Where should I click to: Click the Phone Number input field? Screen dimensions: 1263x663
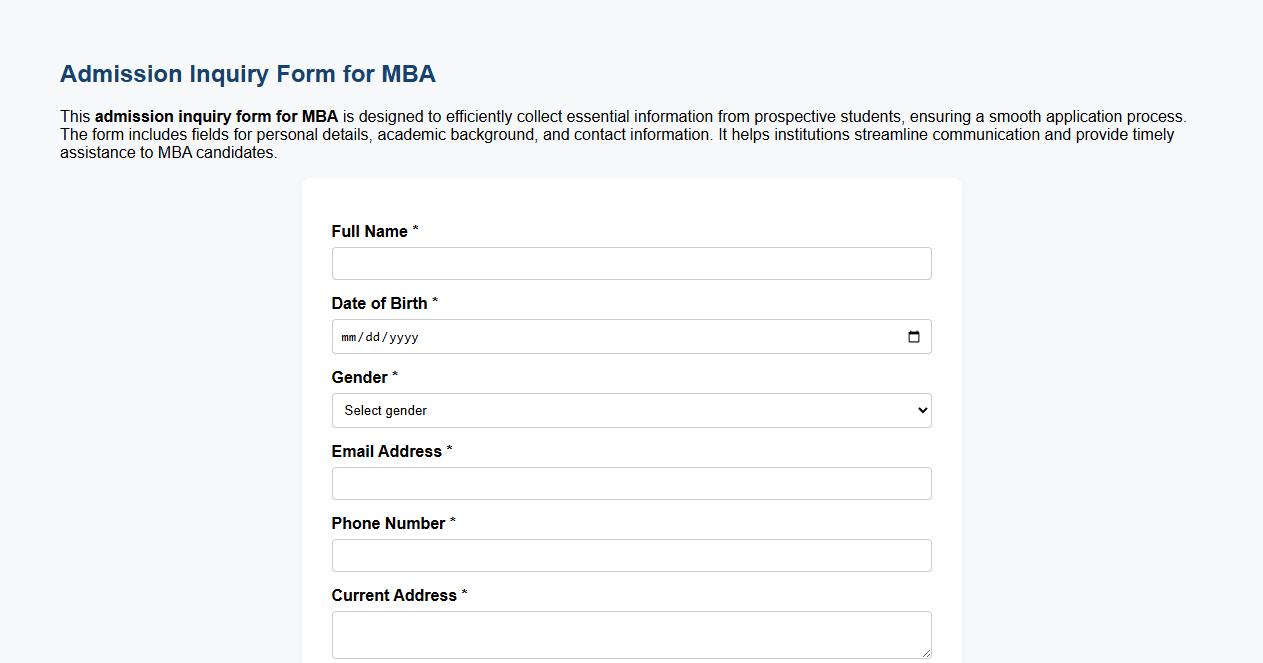[631, 555]
